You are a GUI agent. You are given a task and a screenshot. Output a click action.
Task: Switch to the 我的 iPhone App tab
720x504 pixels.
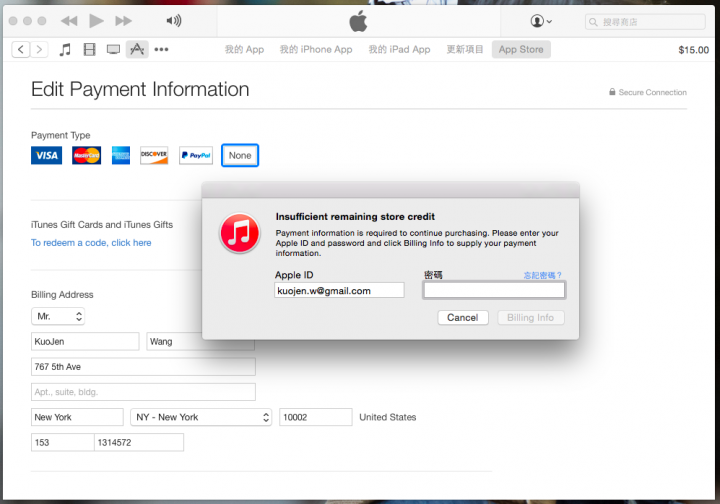click(316, 49)
